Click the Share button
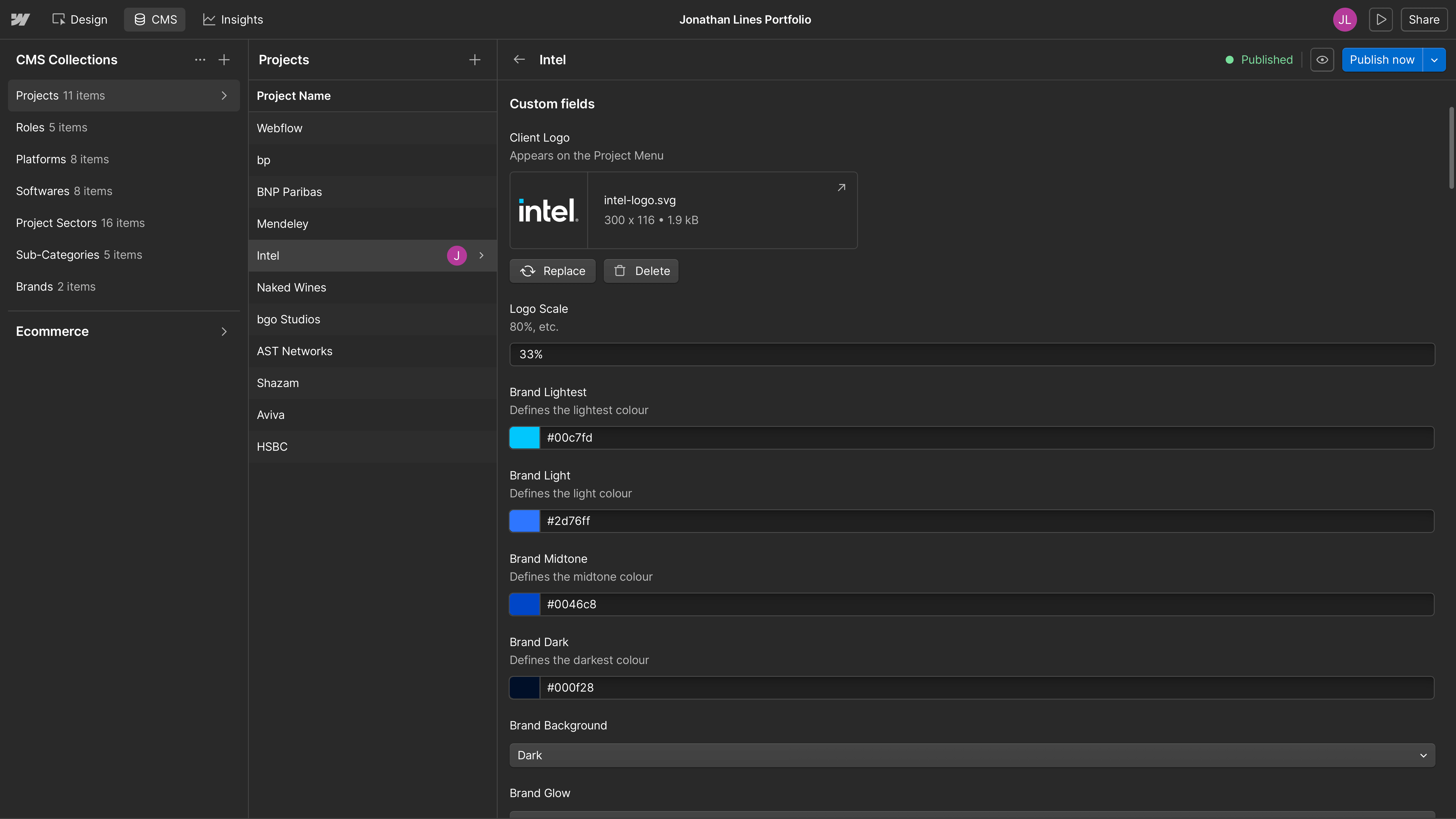The width and height of the screenshot is (1456, 819). [x=1424, y=20]
